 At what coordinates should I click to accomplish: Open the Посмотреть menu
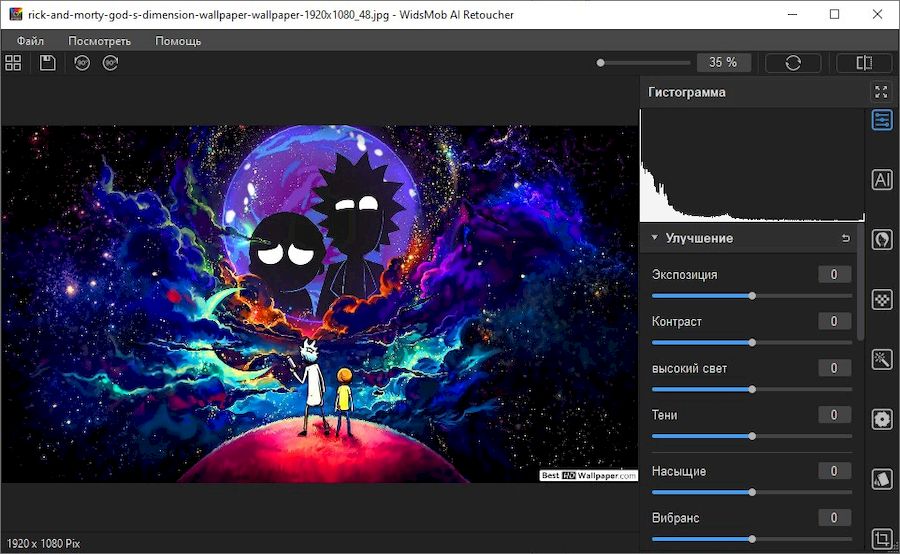click(99, 41)
